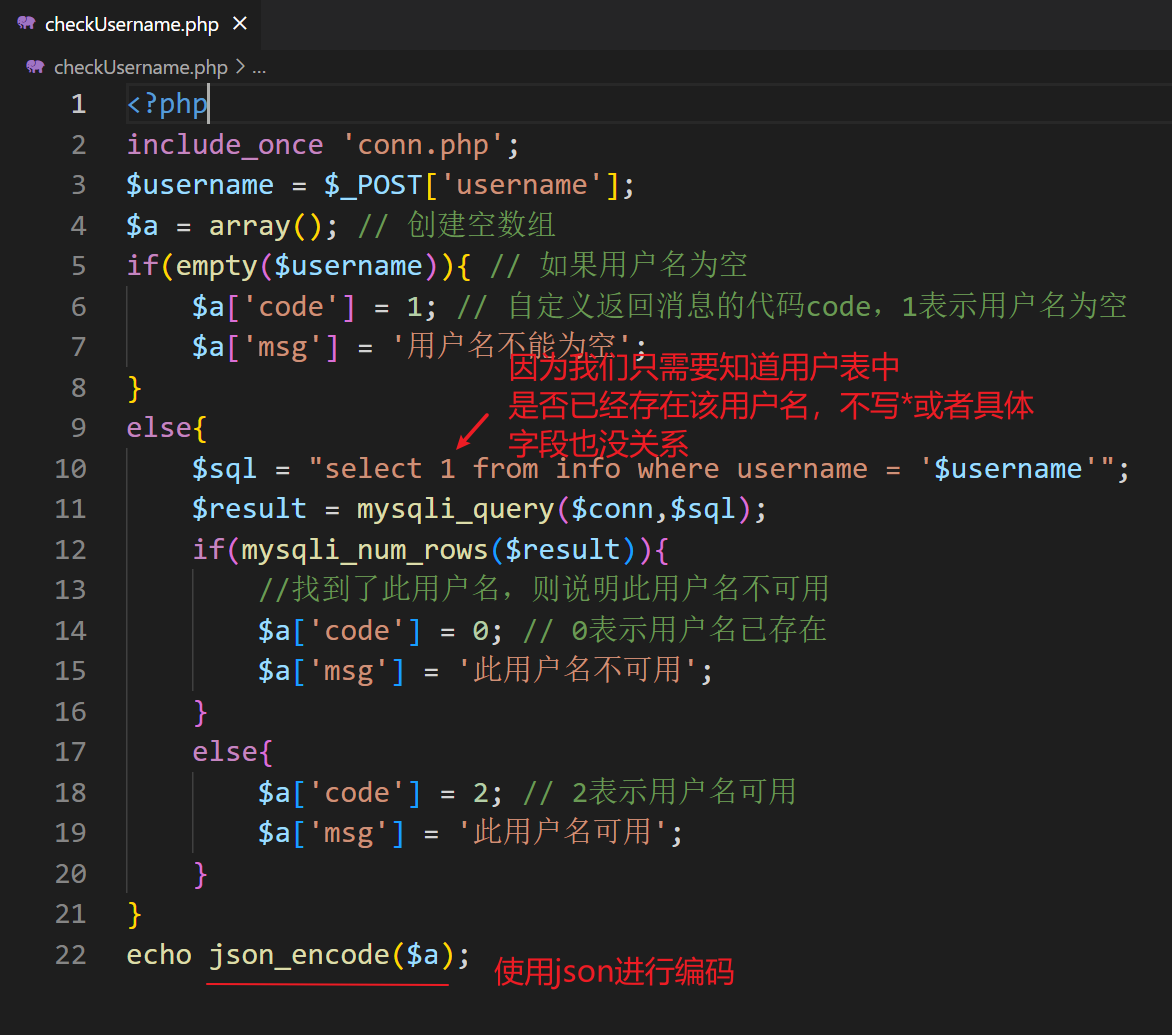
Task: Click json_encode on line 22
Action: click(299, 955)
